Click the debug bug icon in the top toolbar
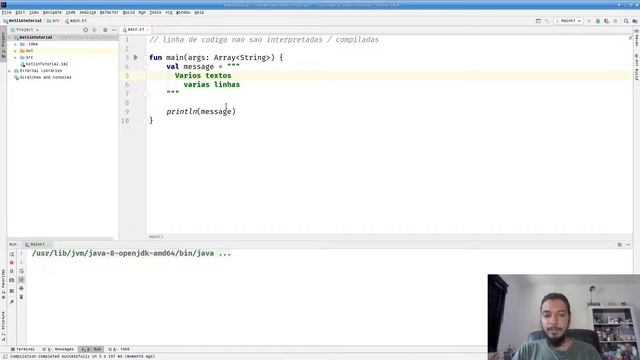Viewport: 640px width, 360px height. coord(598,21)
